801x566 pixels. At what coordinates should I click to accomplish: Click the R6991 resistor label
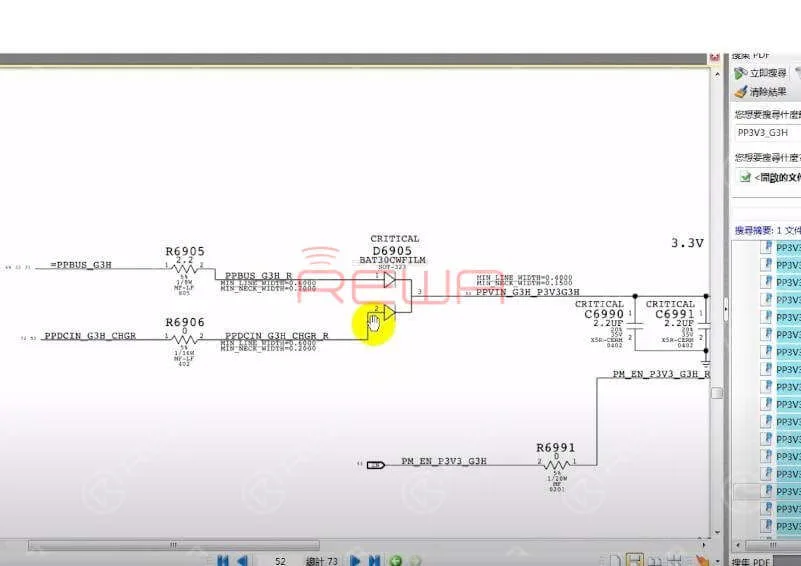click(x=556, y=447)
